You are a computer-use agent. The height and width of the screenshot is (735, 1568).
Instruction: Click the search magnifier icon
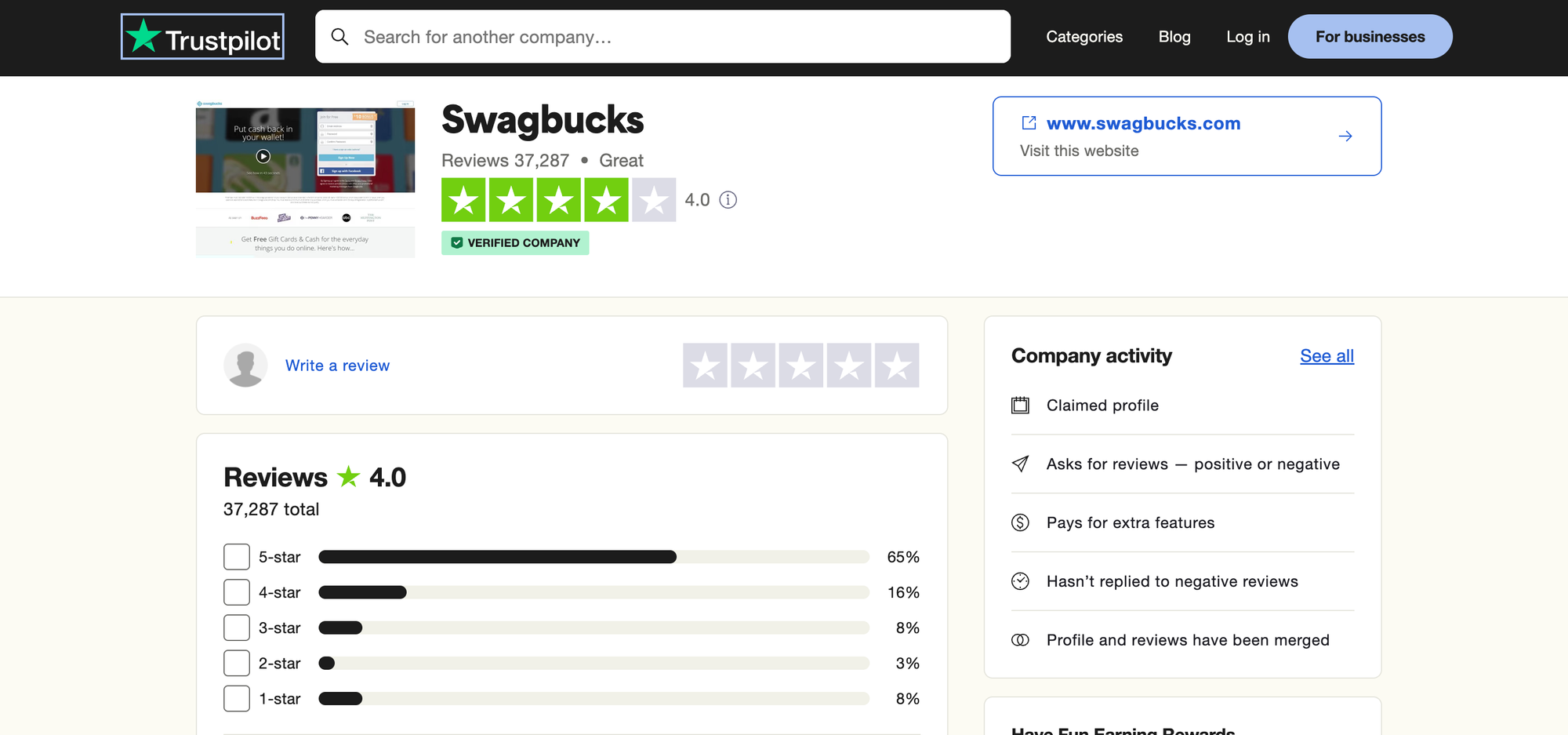340,36
